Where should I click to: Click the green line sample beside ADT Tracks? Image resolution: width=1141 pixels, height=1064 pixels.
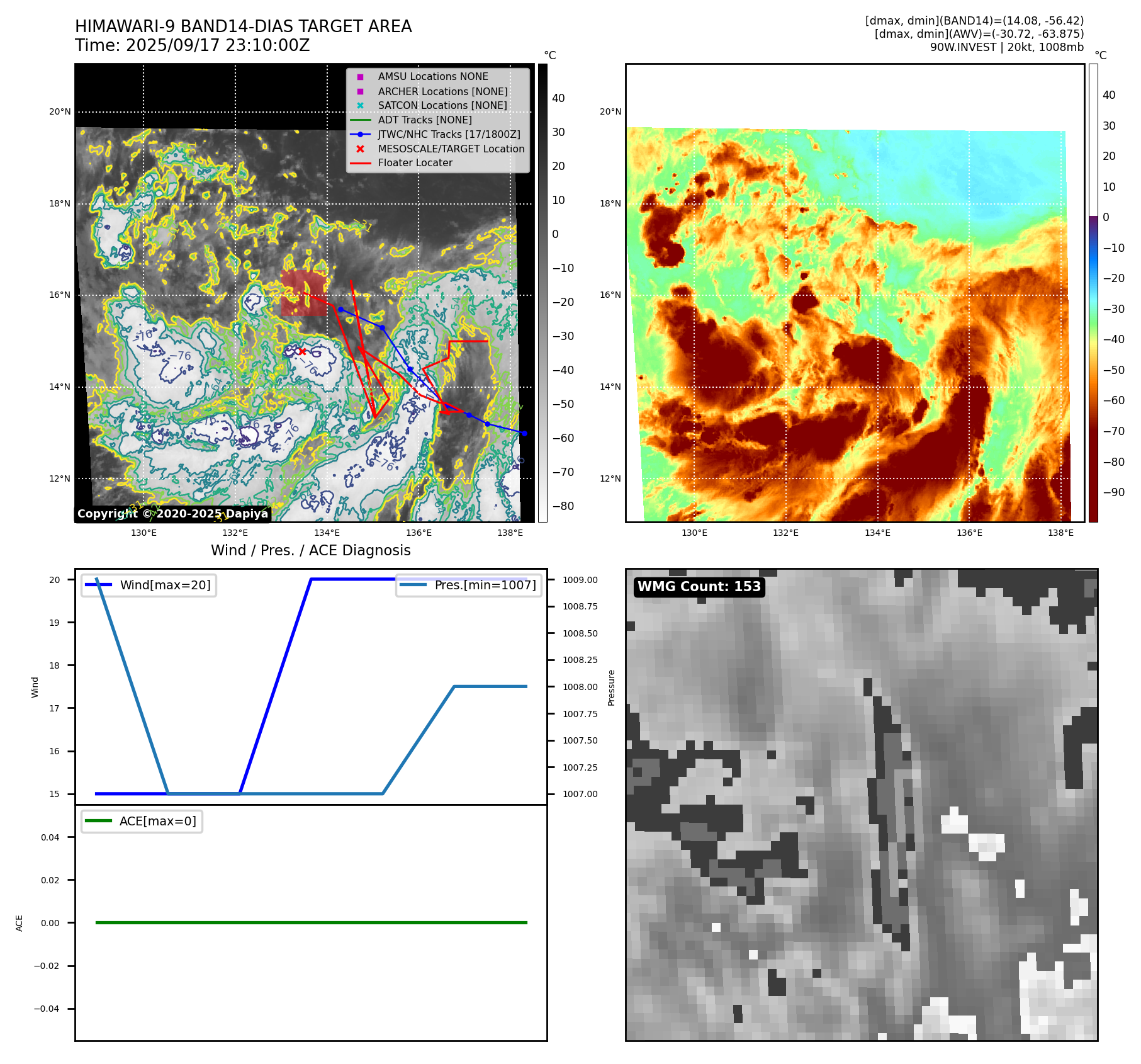pyautogui.click(x=360, y=120)
